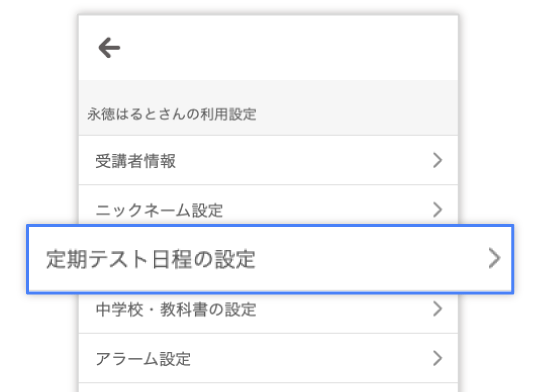540x392 pixels.
Task: Click the chevron beside 定期テスト日程の設定
Action: pyautogui.click(x=494, y=258)
